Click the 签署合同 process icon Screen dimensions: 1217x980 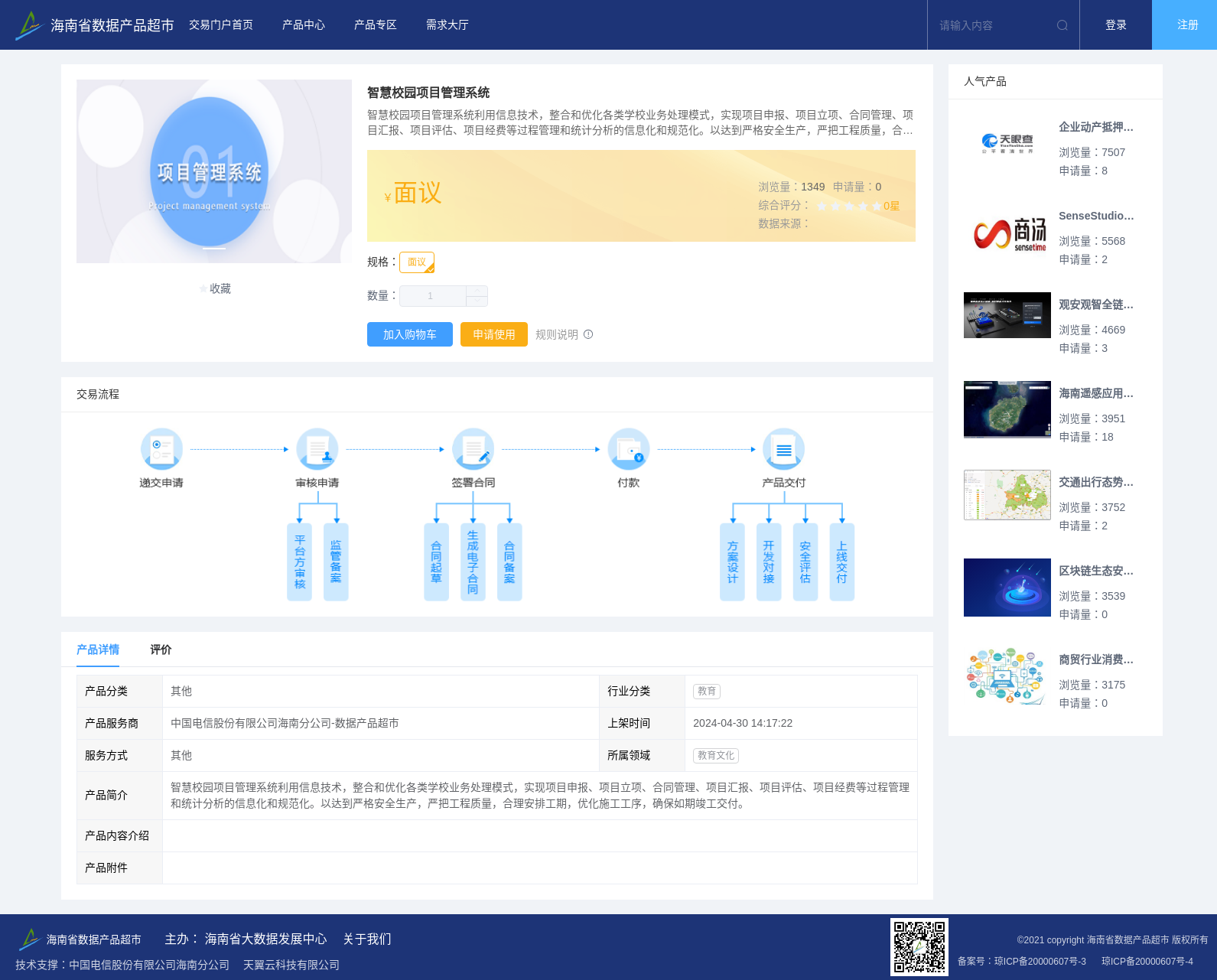473,449
